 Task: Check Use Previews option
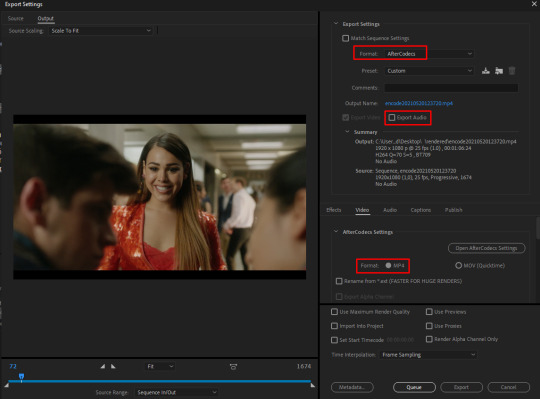click(429, 312)
